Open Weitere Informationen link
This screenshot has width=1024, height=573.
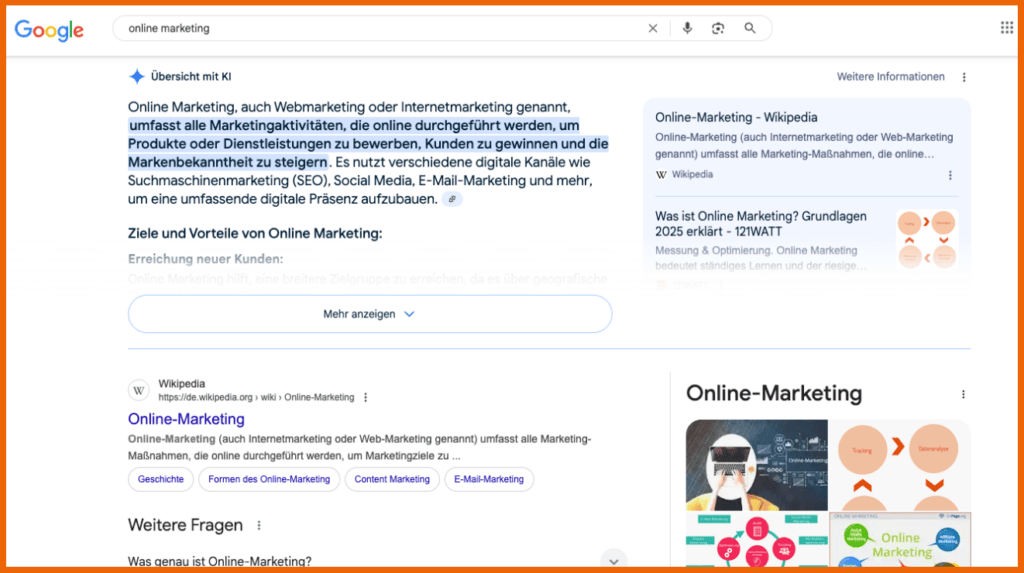tap(891, 76)
